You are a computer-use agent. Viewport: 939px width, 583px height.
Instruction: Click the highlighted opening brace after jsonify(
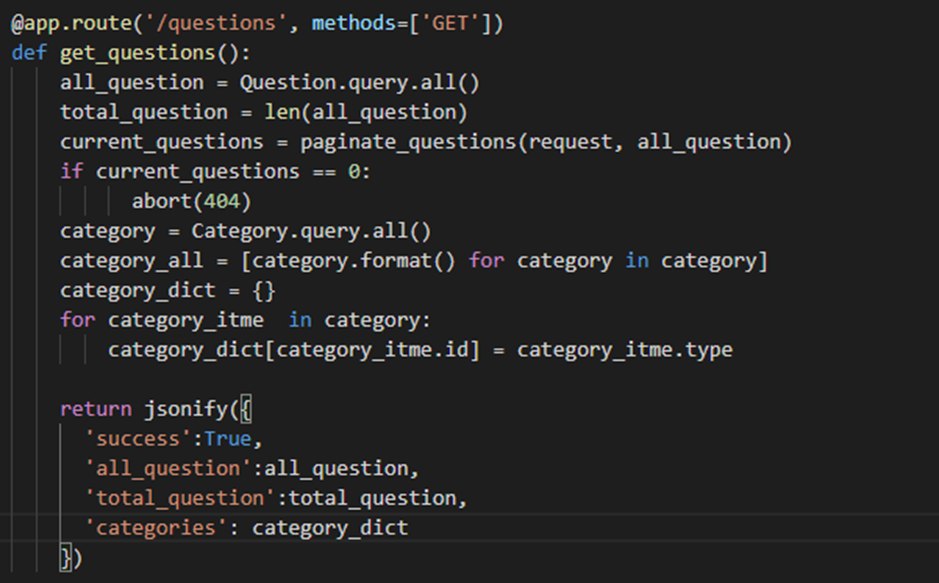coord(246,409)
